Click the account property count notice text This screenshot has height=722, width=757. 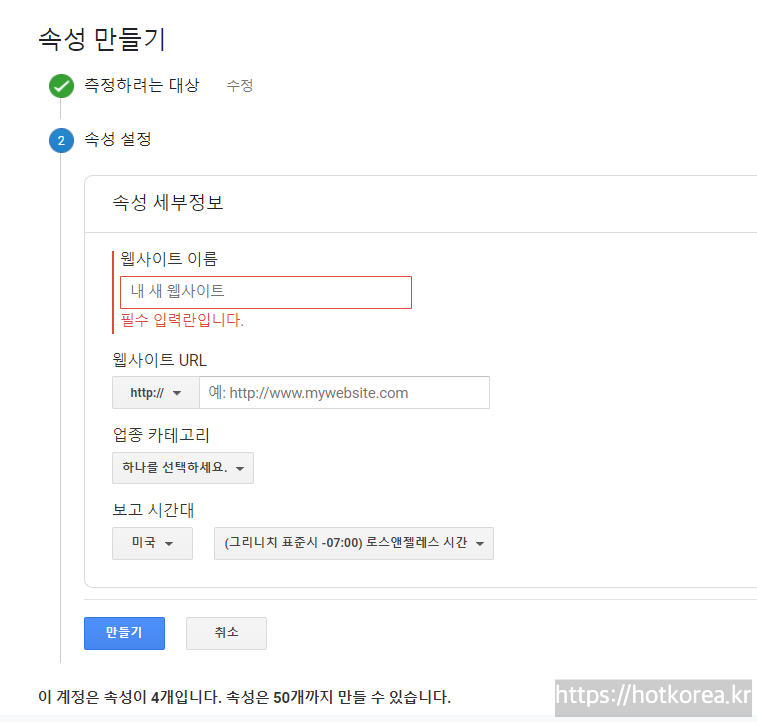click(x=244, y=697)
